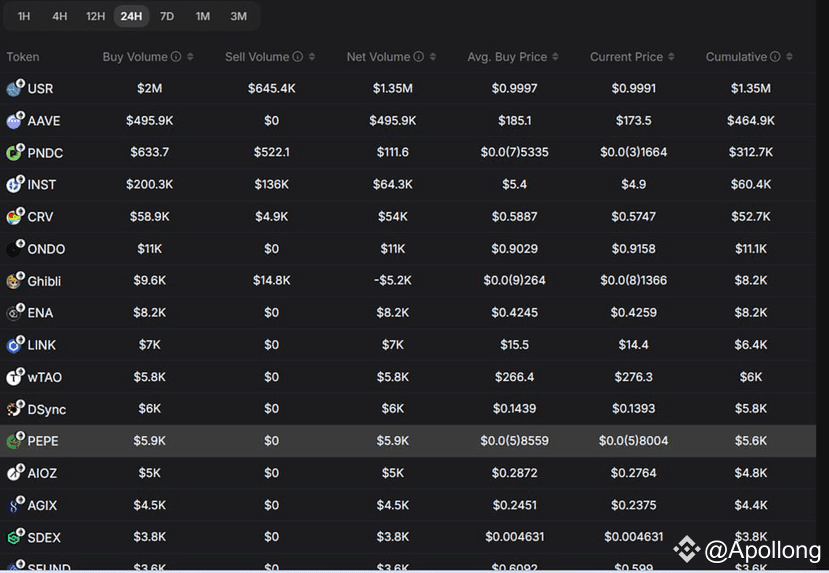Open the AAVE token name
This screenshot has height=573, width=829.
tap(44, 121)
